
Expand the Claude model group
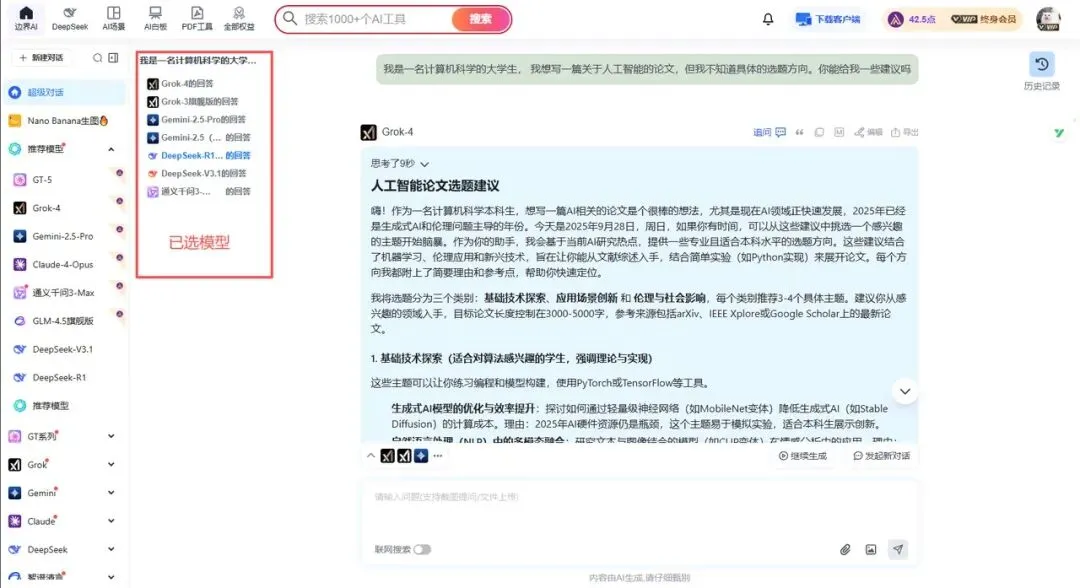(111, 521)
